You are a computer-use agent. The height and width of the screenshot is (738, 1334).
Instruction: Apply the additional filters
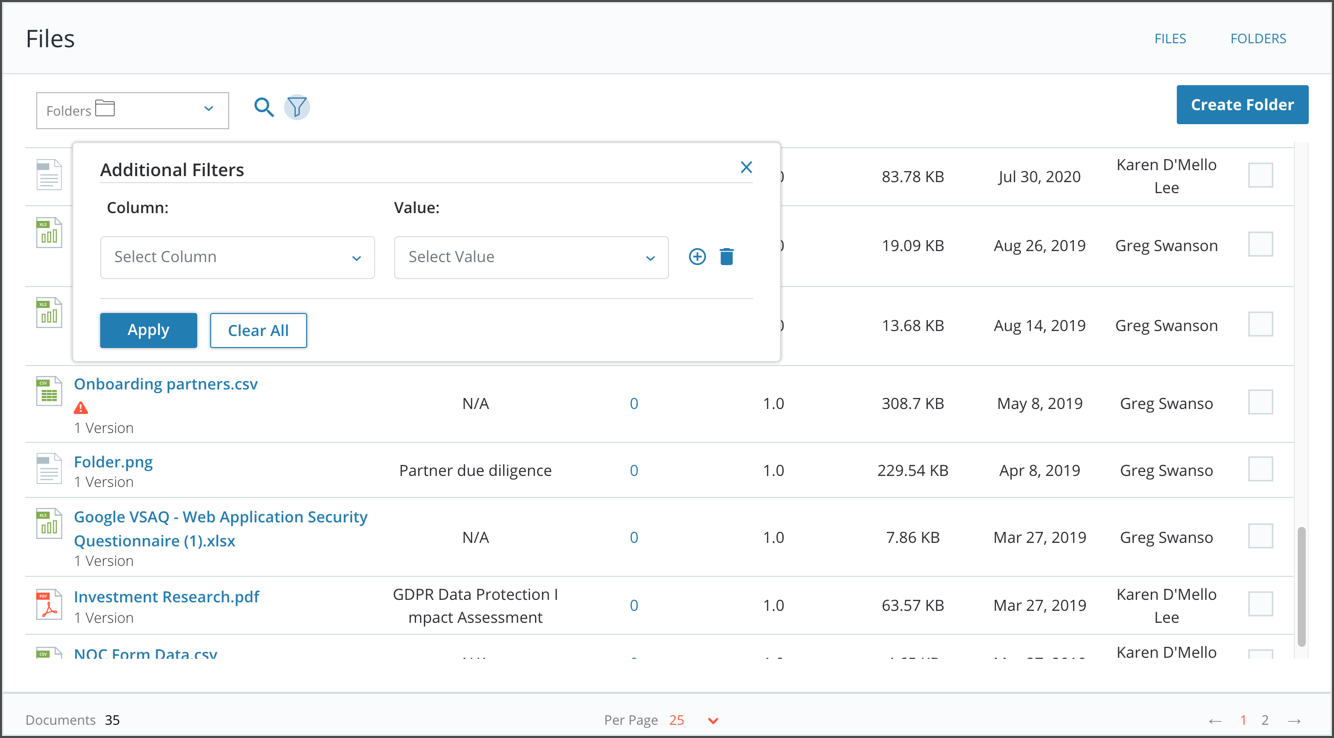pyautogui.click(x=148, y=330)
